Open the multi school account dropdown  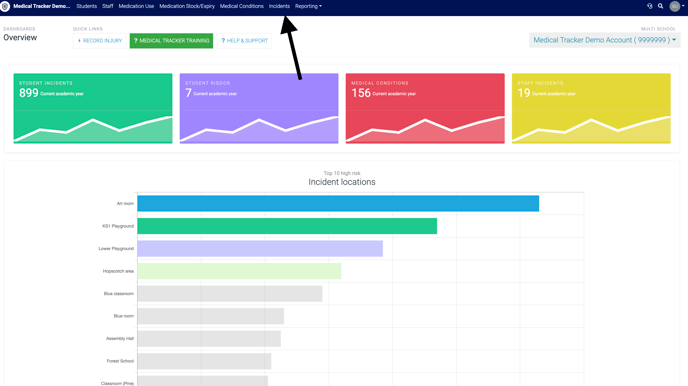605,40
